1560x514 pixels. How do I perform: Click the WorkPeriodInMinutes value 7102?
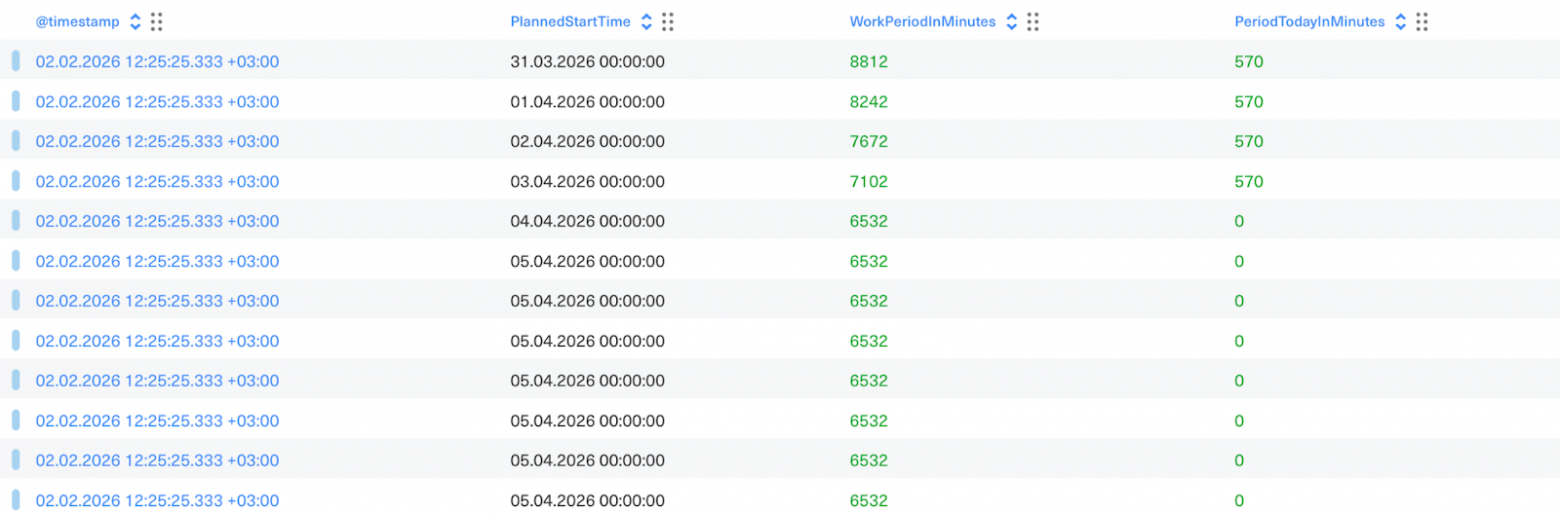869,182
